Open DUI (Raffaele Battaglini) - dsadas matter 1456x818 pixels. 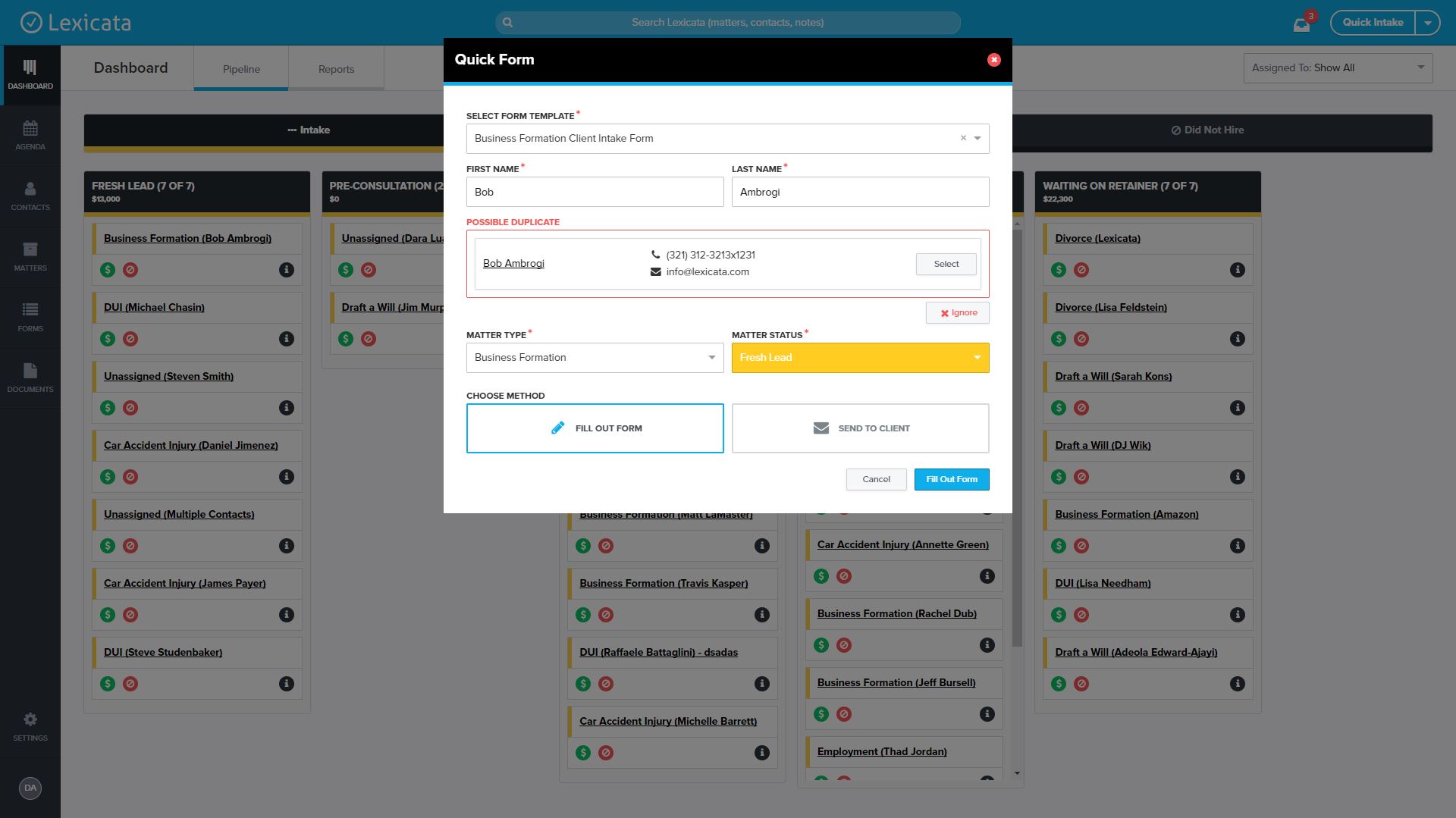tap(658, 653)
